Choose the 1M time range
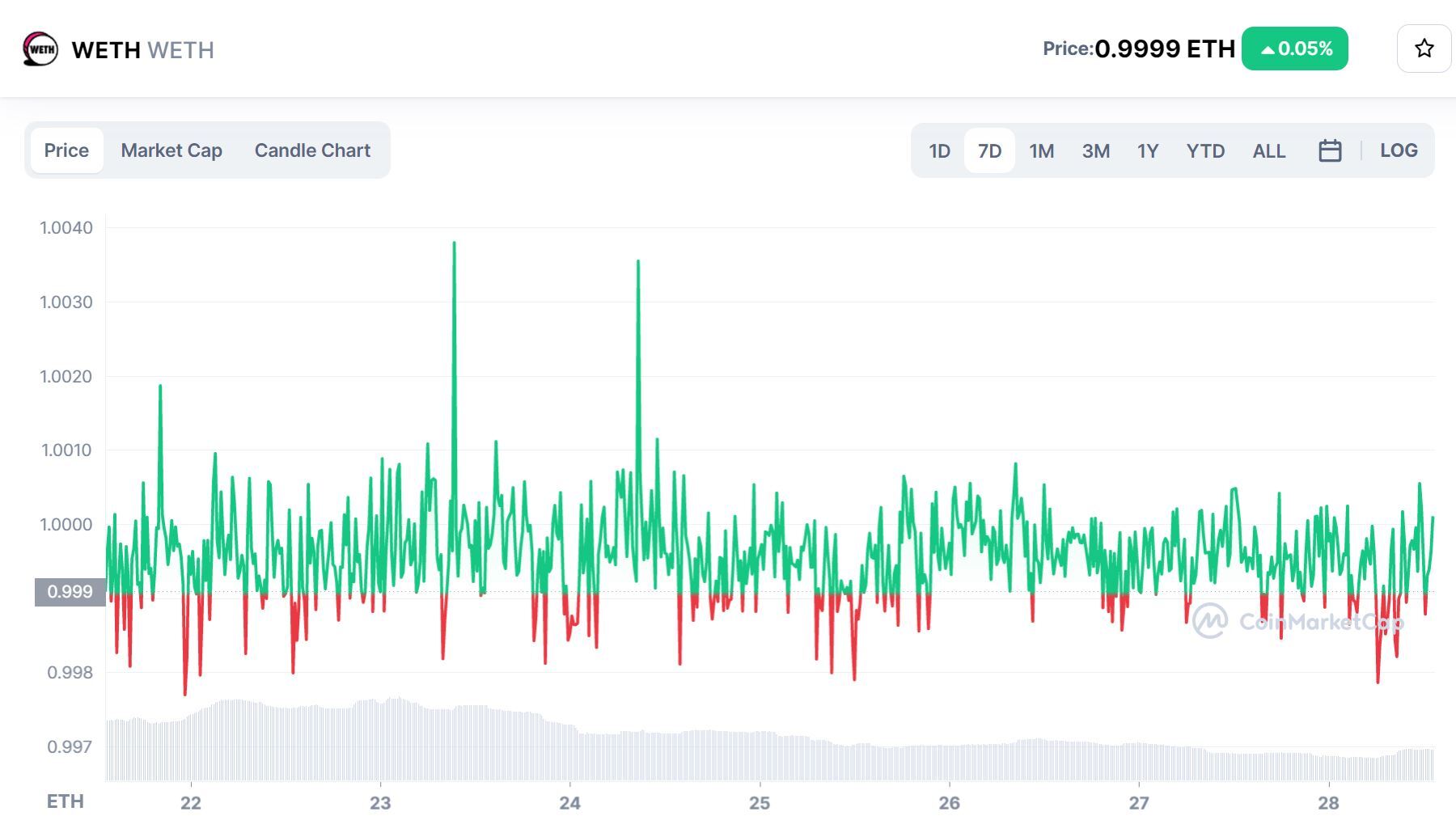 click(x=1042, y=151)
